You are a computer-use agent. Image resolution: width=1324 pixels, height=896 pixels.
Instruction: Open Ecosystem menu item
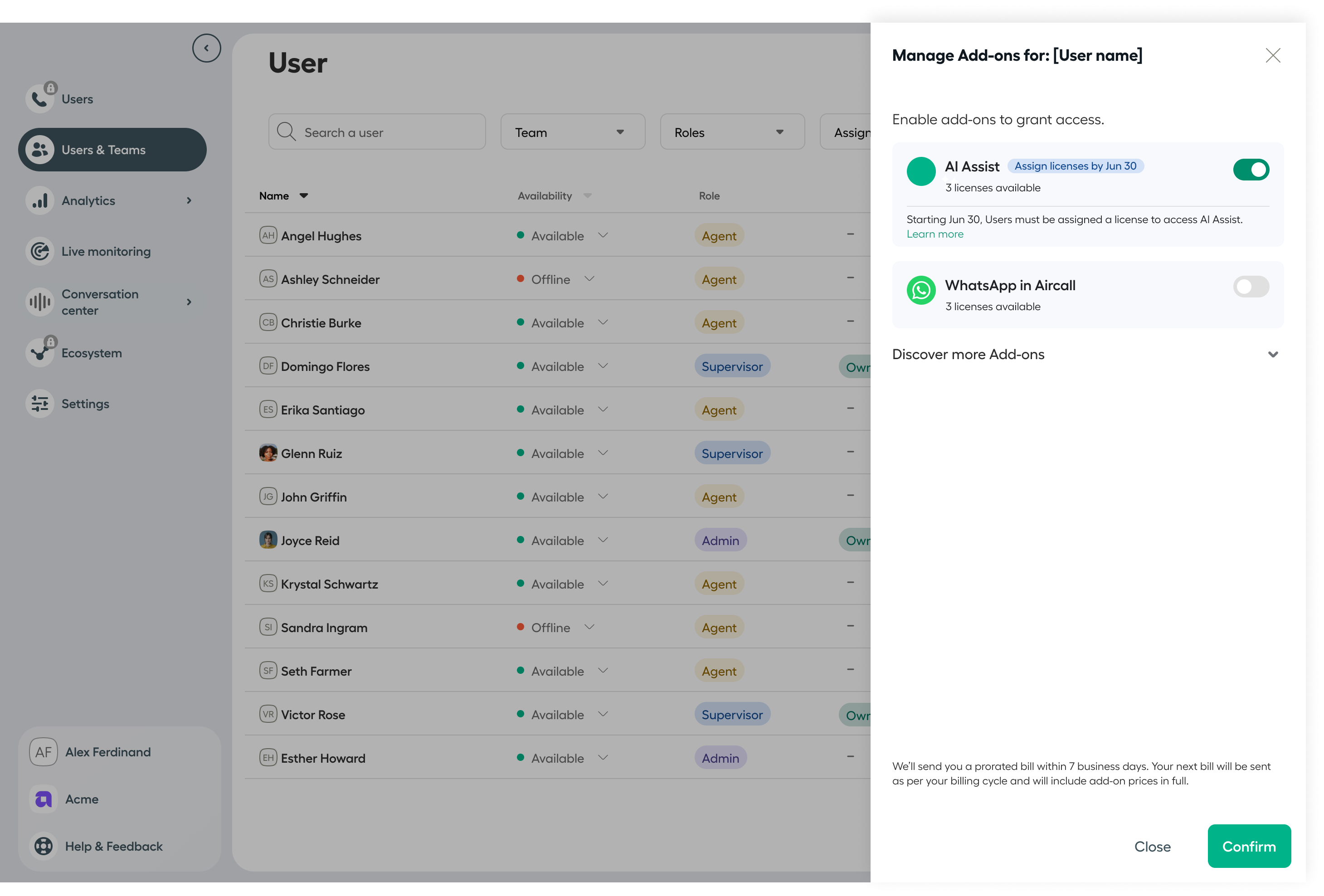(x=92, y=353)
